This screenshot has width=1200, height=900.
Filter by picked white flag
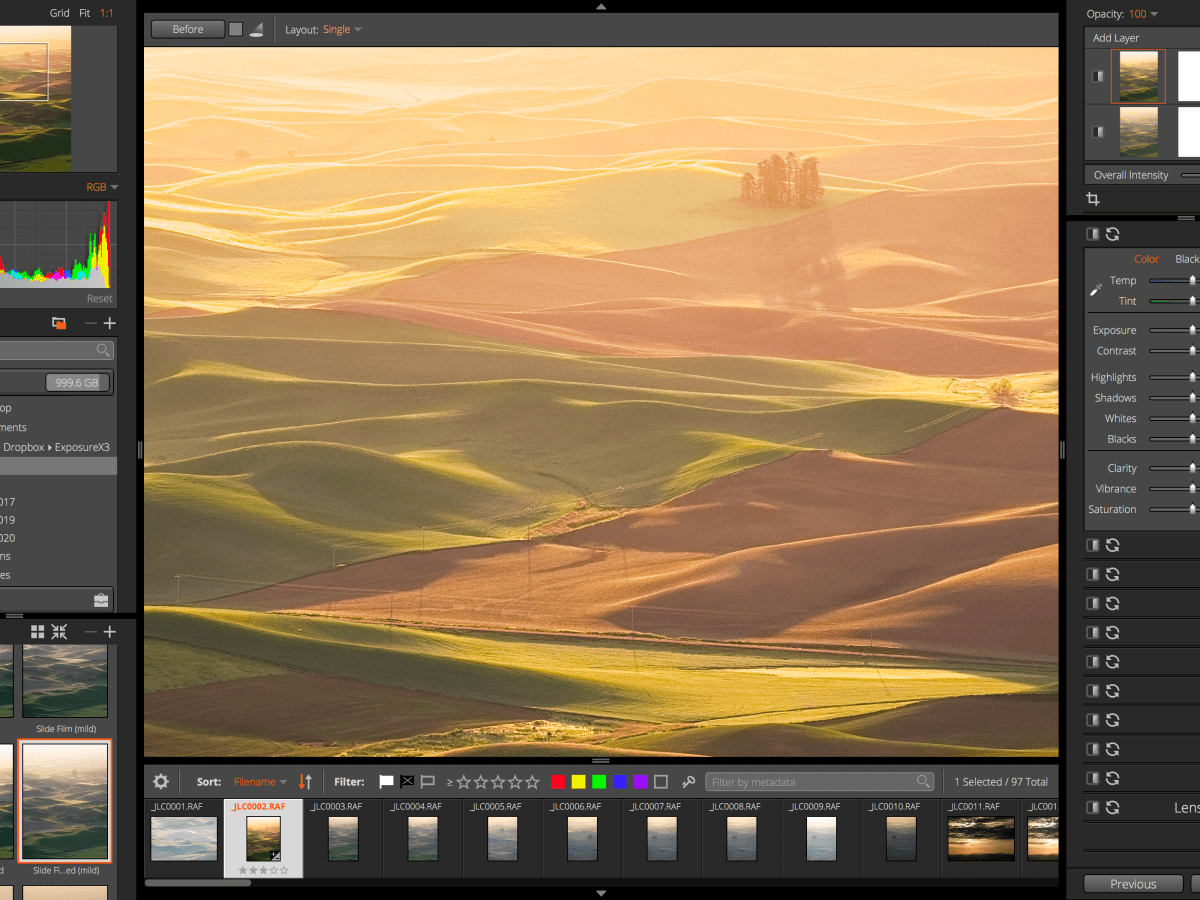click(x=385, y=782)
